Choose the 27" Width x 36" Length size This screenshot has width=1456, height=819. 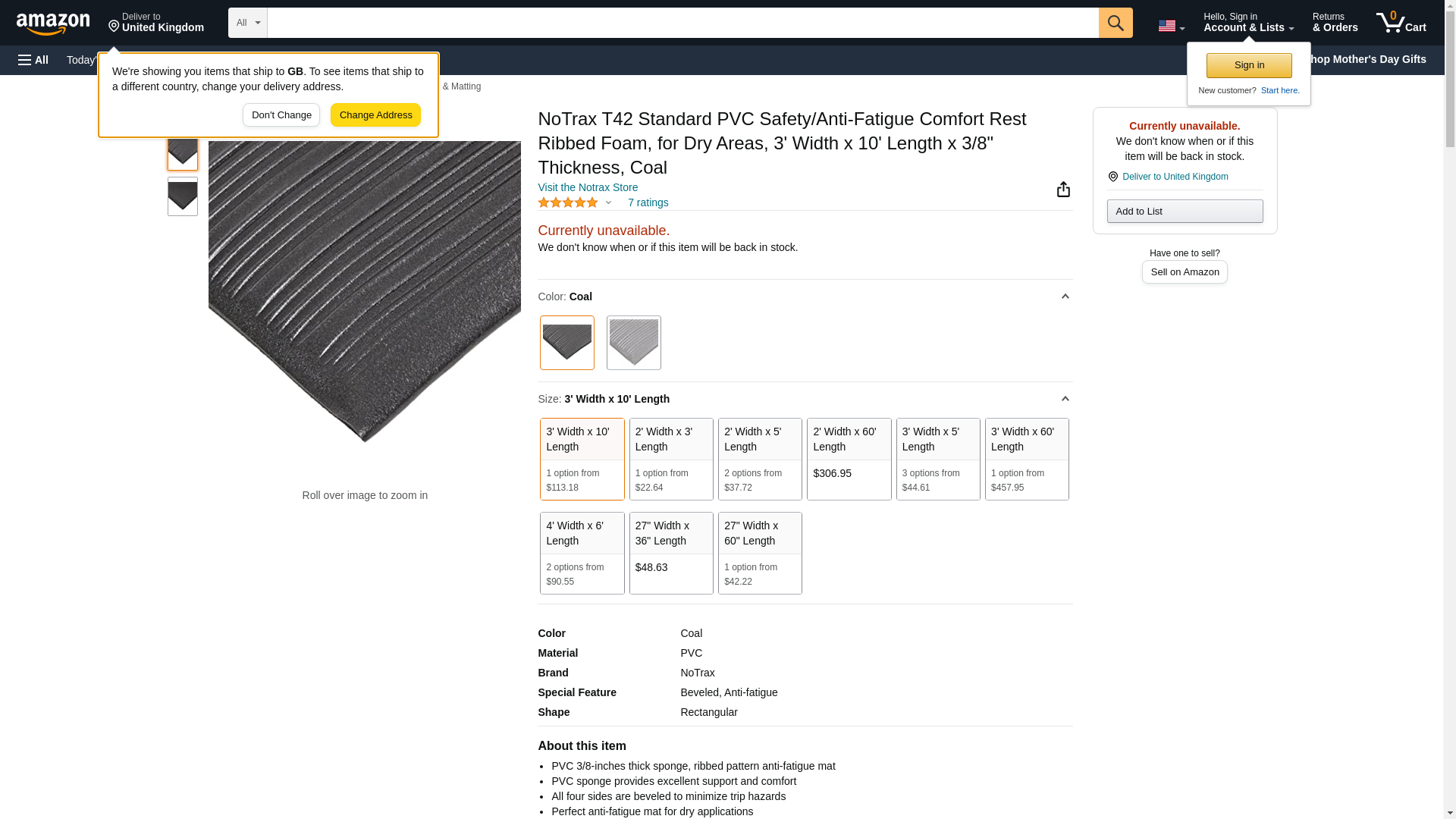click(670, 553)
